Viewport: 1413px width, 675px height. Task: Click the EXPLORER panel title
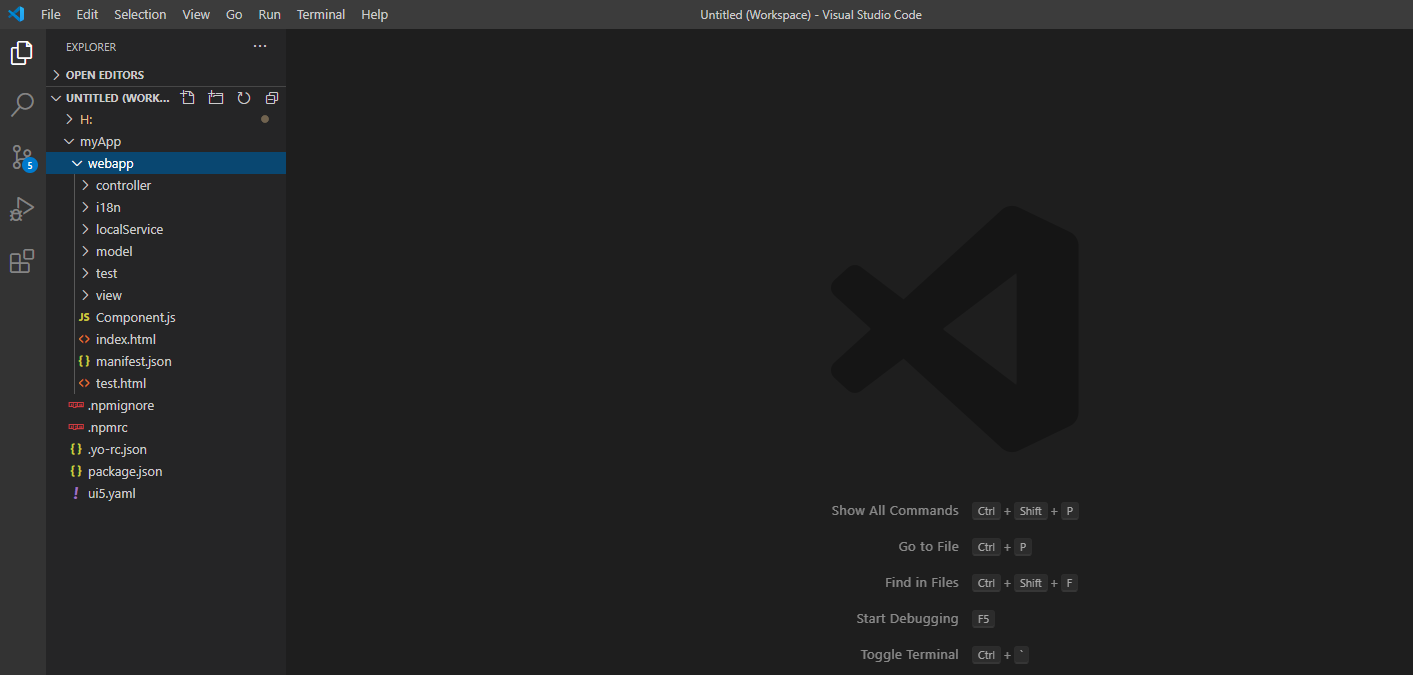[91, 47]
